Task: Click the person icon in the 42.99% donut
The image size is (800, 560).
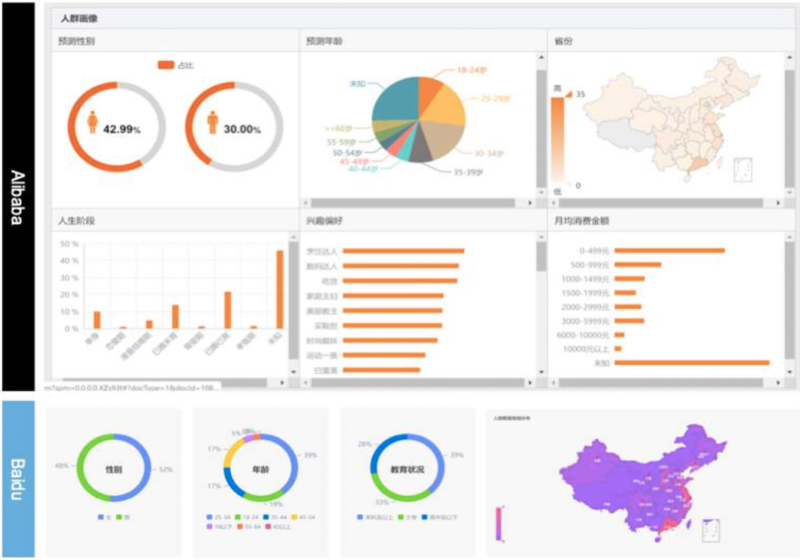Action: pyautogui.click(x=93, y=122)
